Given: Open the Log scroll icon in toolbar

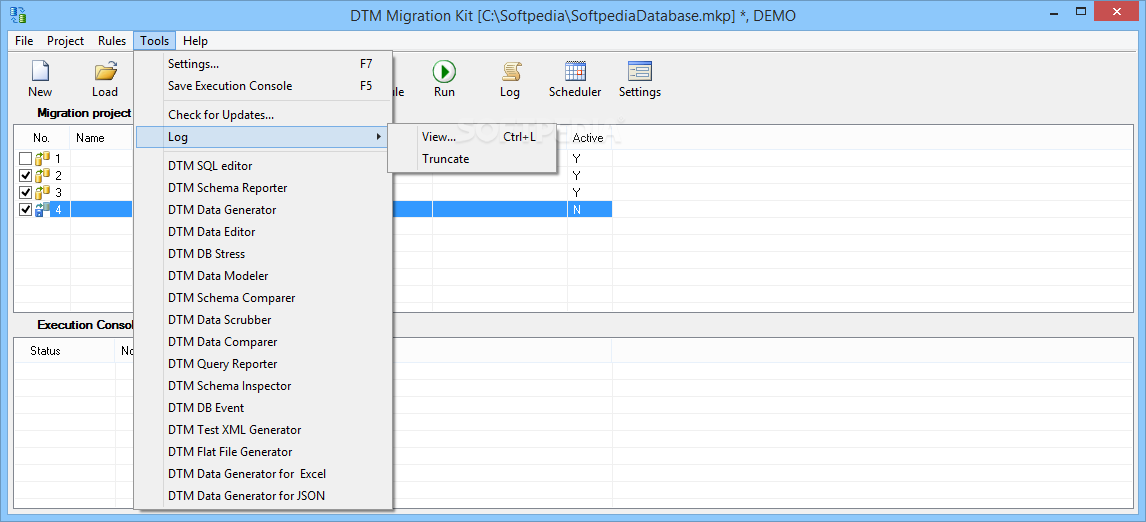Looking at the screenshot, I should click(510, 72).
